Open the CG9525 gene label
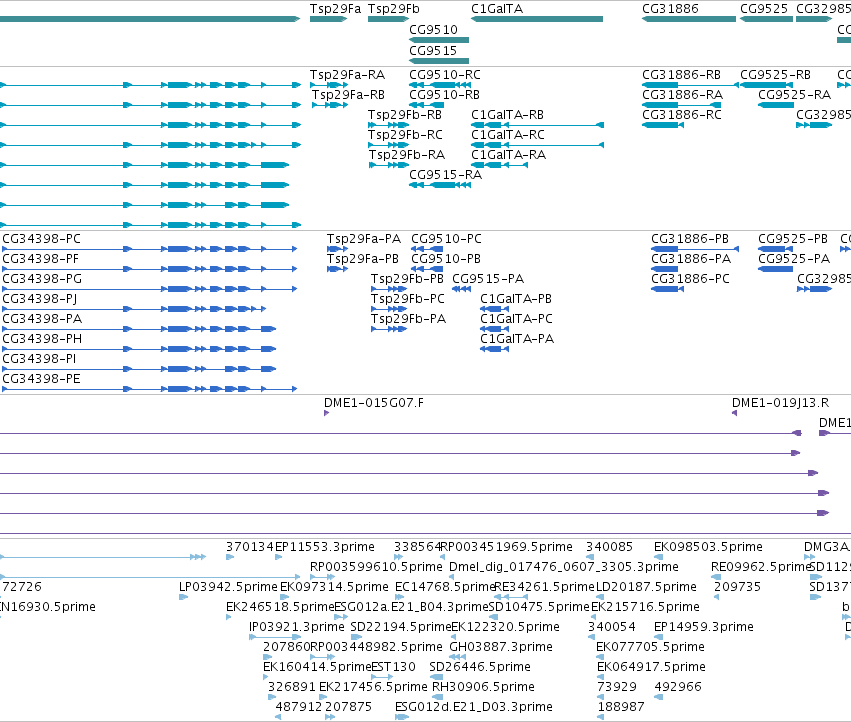The image size is (851, 722). pyautogui.click(x=764, y=9)
